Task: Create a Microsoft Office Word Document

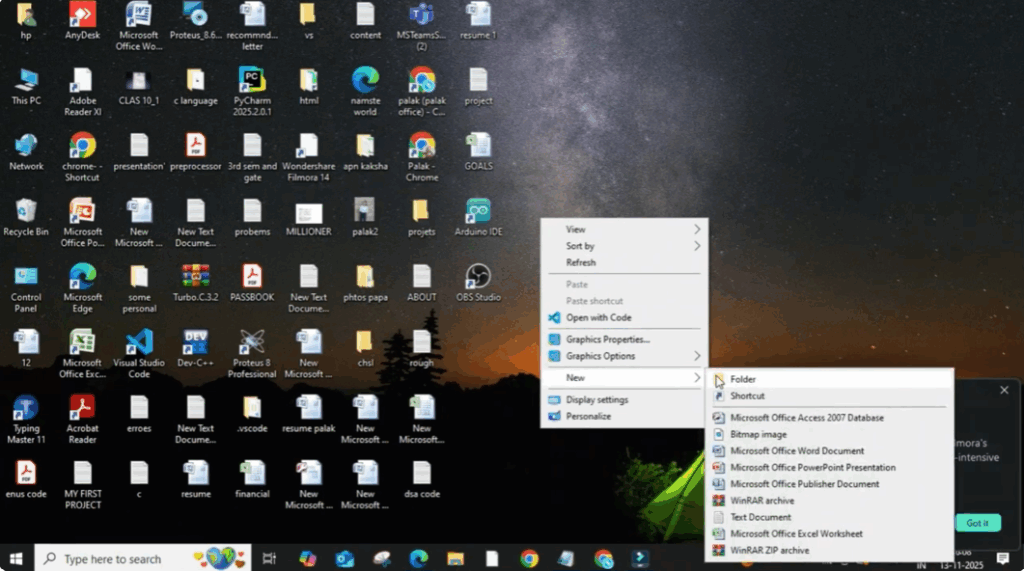Action: (829, 451)
